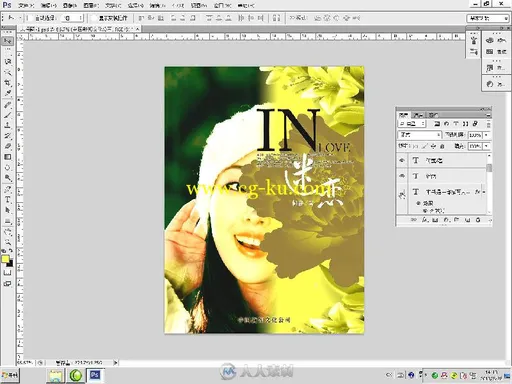Select the Crop tool
Image resolution: width=512 pixels, height=384 pixels.
[8, 82]
